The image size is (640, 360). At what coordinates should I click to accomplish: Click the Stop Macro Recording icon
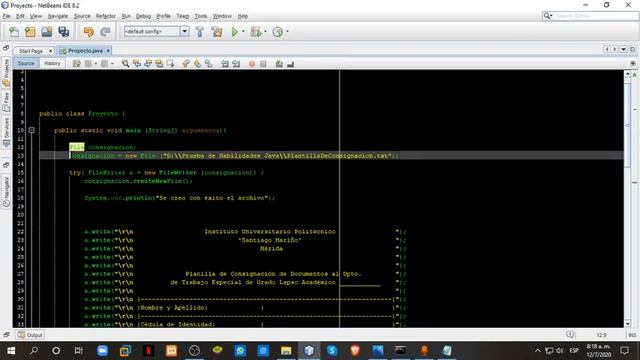[263, 64]
